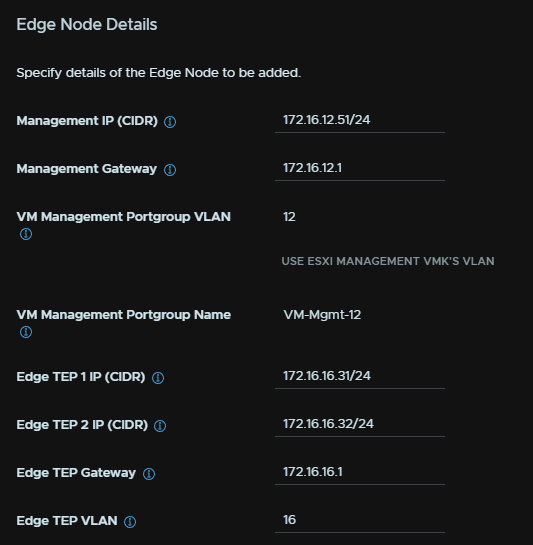This screenshot has height=545, width=533.
Task: Click the Edge TEP VLAN label text
Action: coord(67,521)
